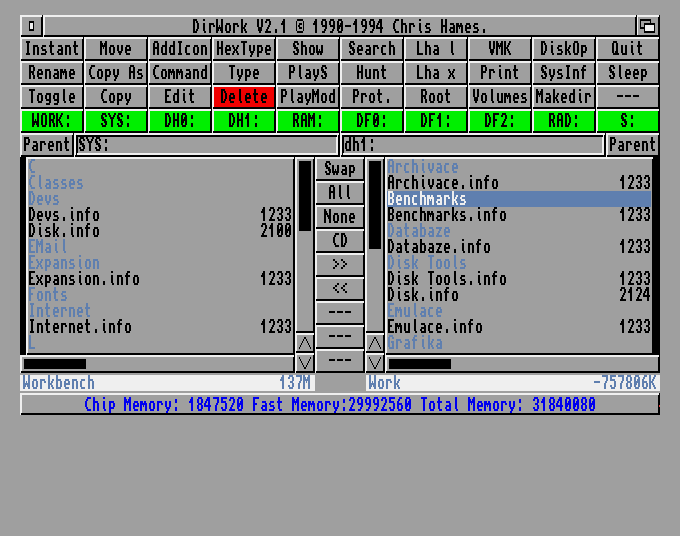The height and width of the screenshot is (536, 680).
Task: Select the DH1: drive button
Action: pos(243,121)
